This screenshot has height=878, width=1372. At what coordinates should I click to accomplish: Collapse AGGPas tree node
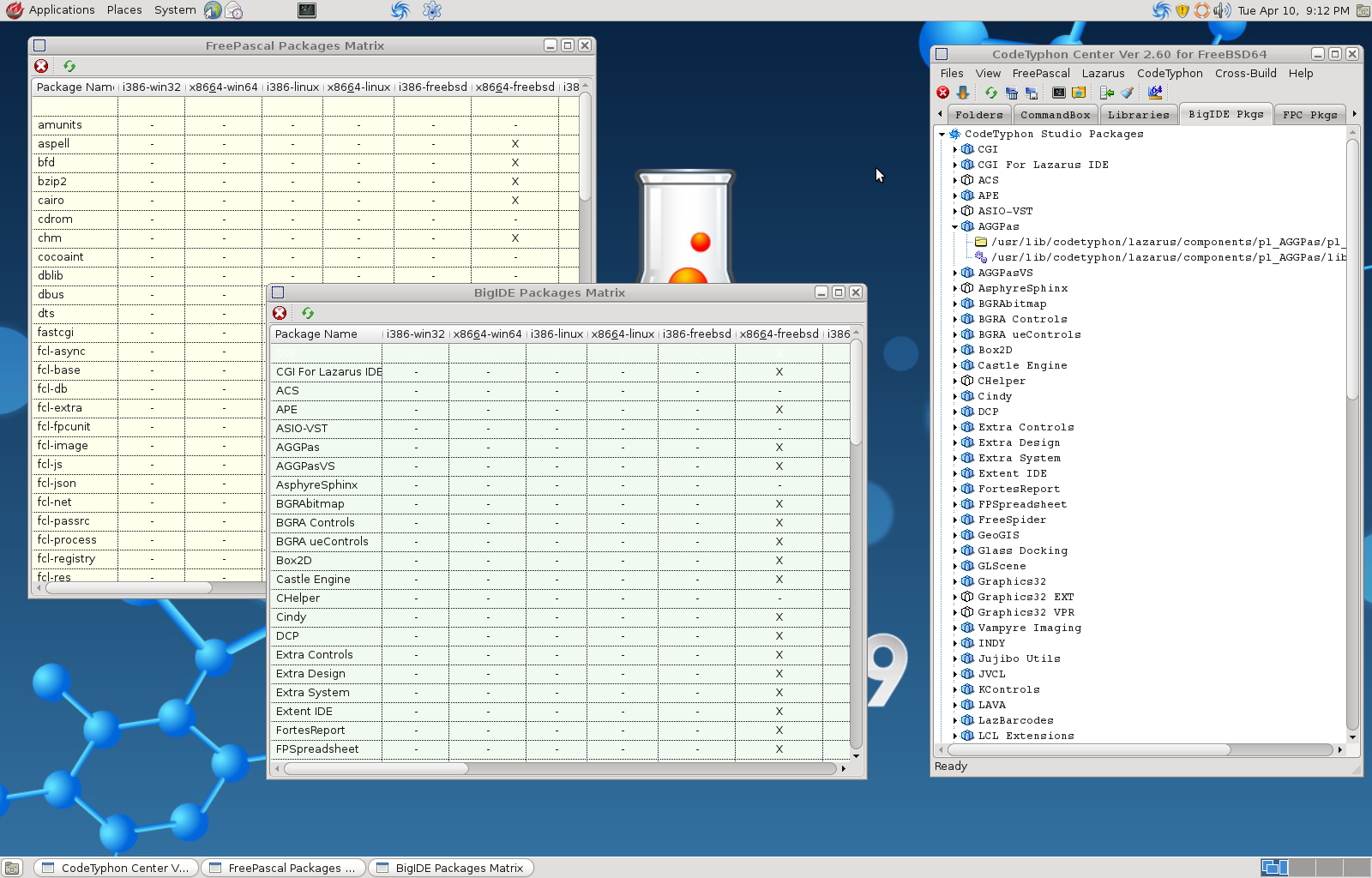coord(954,226)
